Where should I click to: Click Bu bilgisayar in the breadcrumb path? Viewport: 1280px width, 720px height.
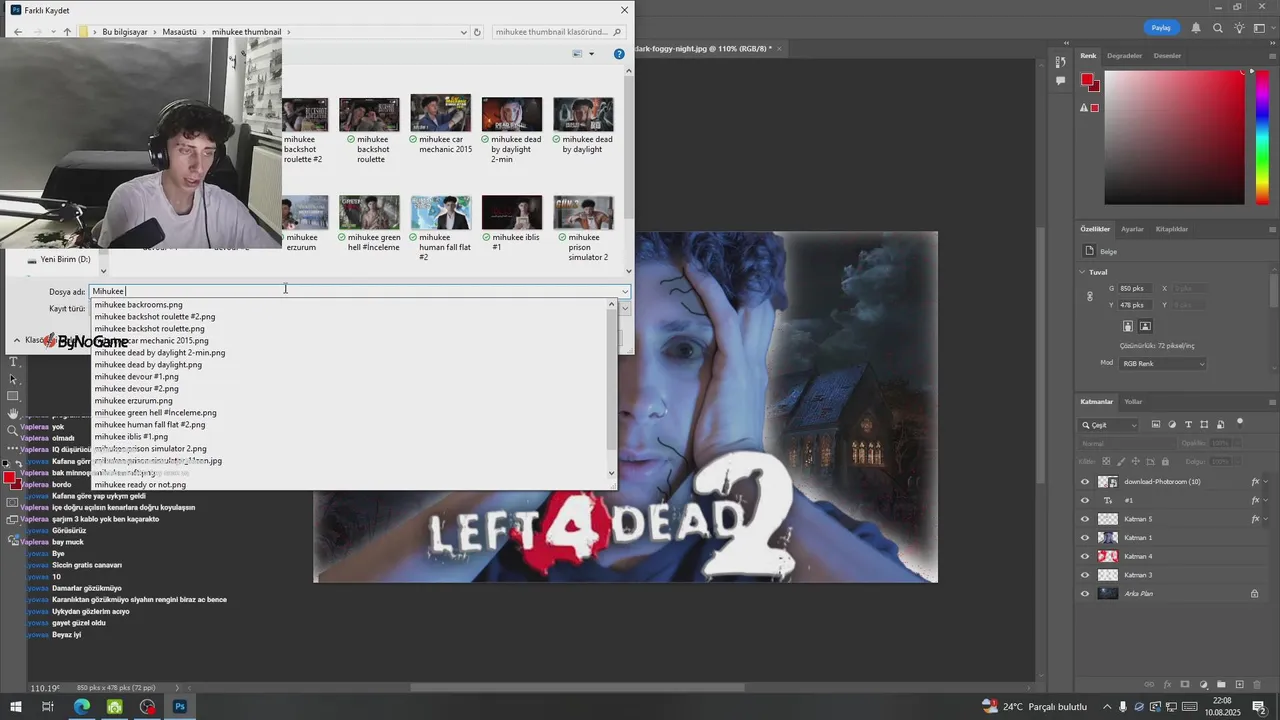click(x=125, y=32)
